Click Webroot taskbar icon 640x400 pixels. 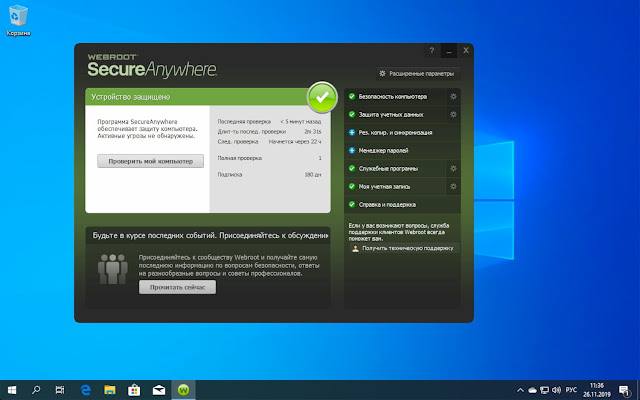183,390
